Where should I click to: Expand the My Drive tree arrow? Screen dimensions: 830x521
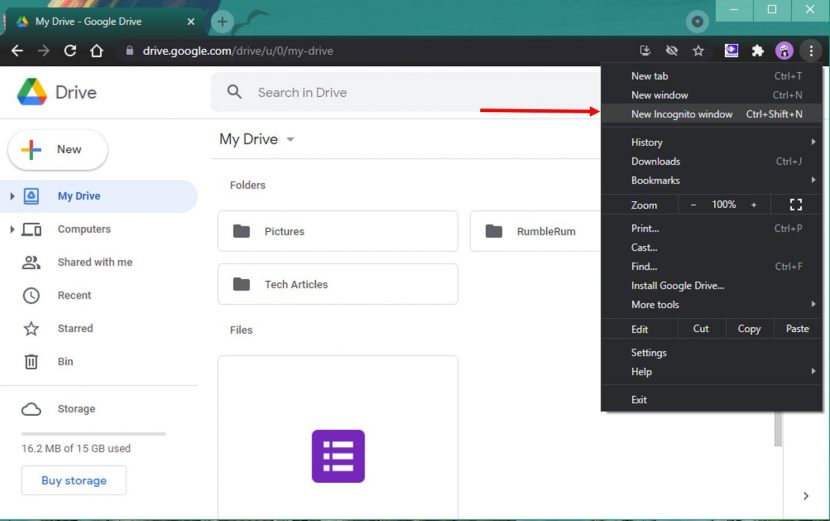[12, 196]
